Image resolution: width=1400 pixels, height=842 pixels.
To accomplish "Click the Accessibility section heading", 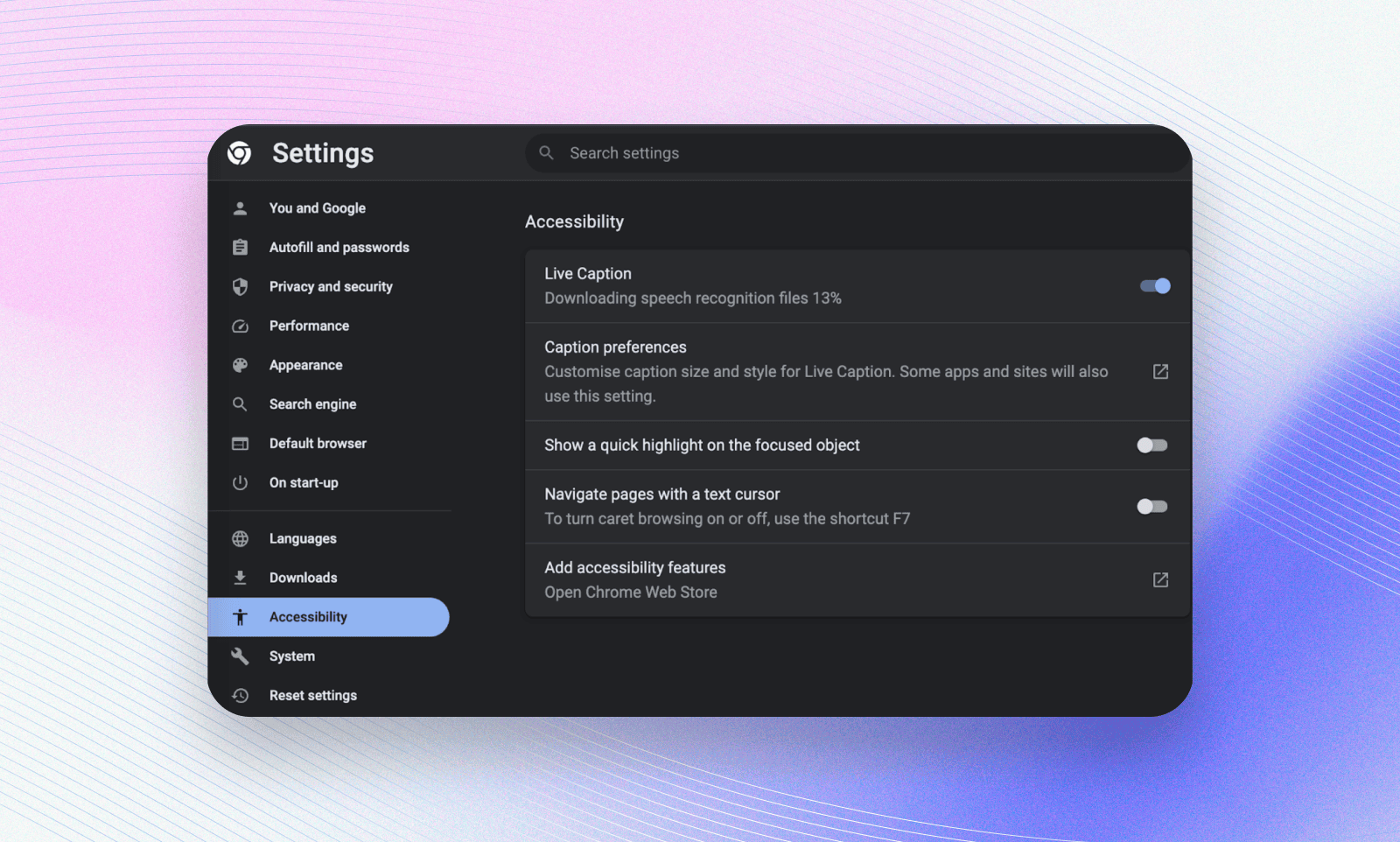I will pos(574,222).
